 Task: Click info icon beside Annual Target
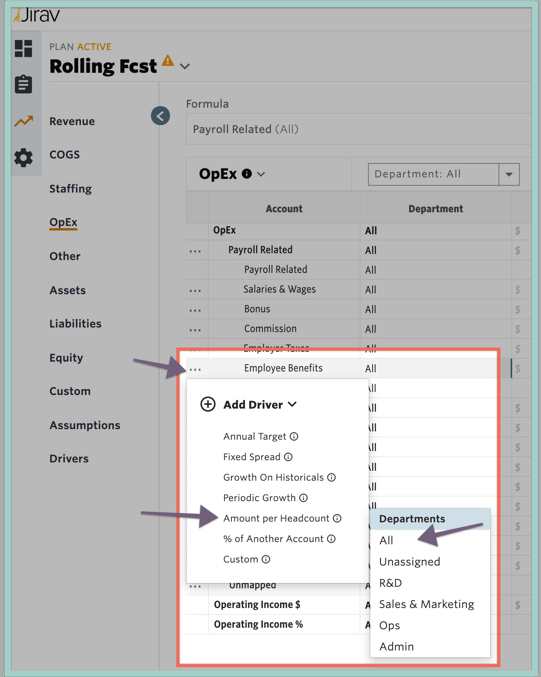(294, 437)
